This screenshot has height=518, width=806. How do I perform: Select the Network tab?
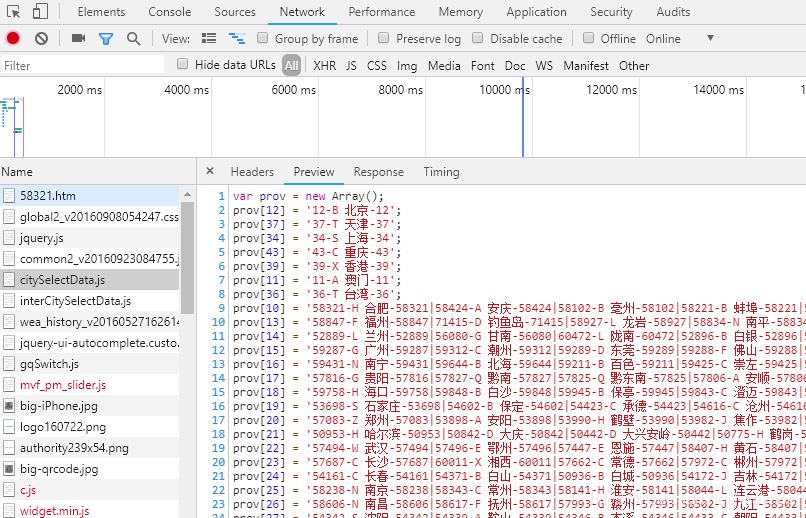pos(302,12)
